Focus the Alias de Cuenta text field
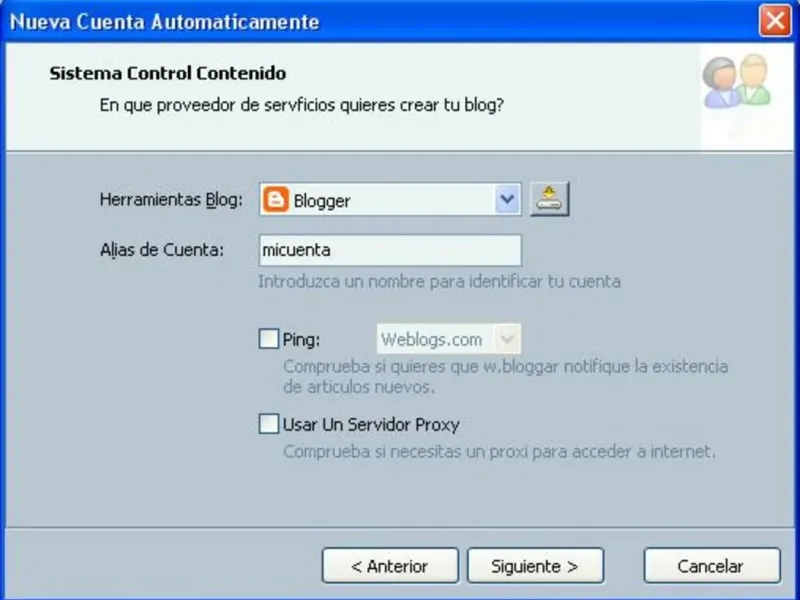Screen dimensions: 800x600 tap(390, 250)
